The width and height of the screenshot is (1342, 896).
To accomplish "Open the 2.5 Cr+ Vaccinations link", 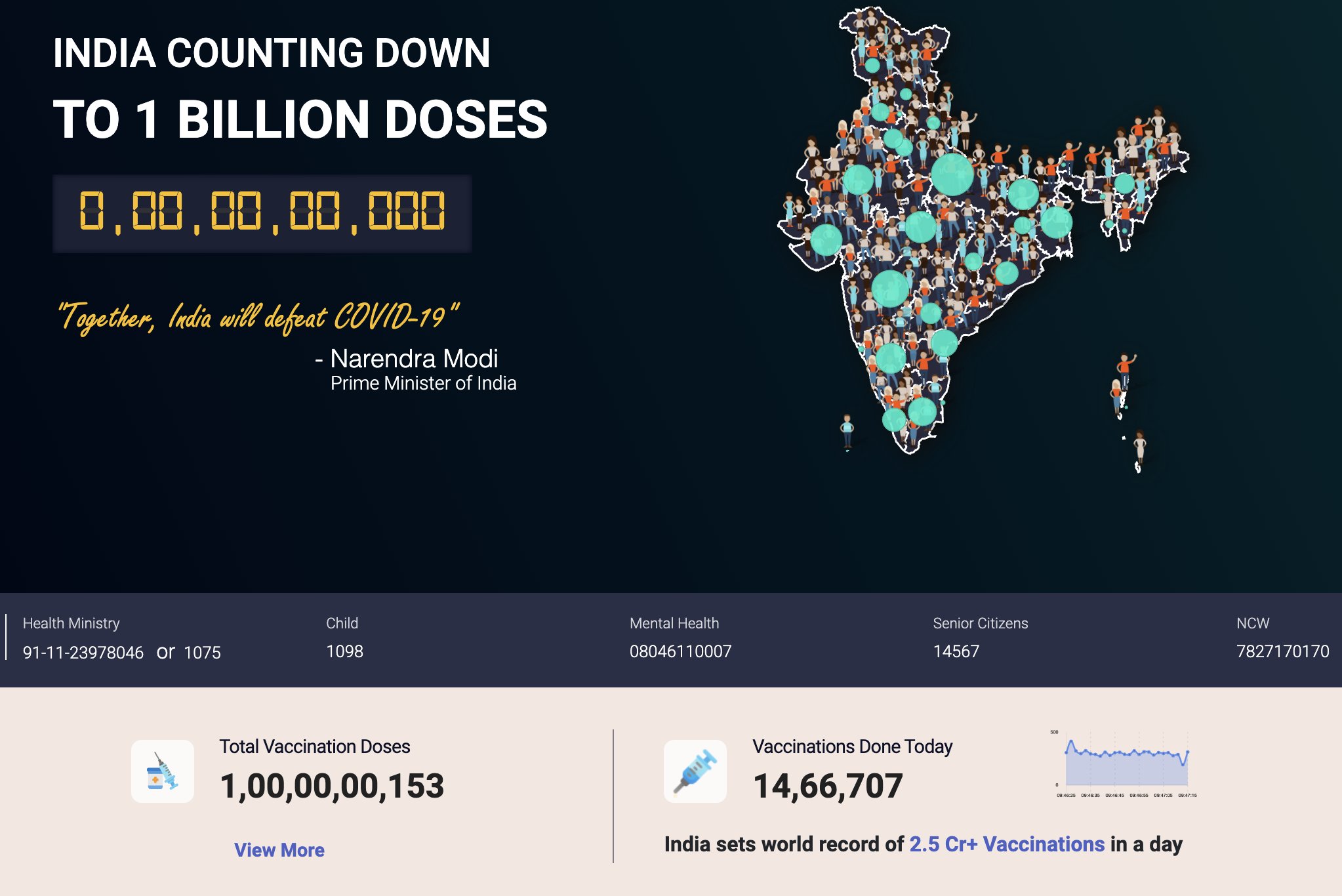I will pyautogui.click(x=1007, y=844).
